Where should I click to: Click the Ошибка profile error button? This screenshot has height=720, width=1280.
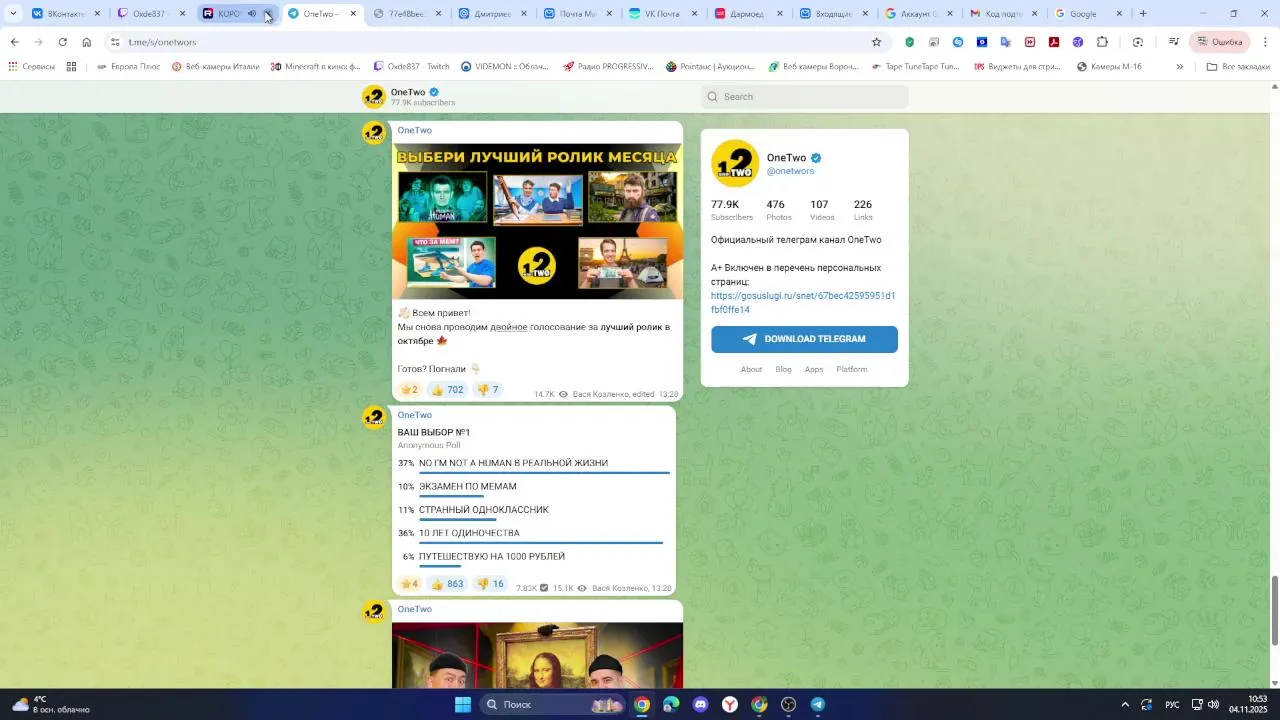(1219, 42)
